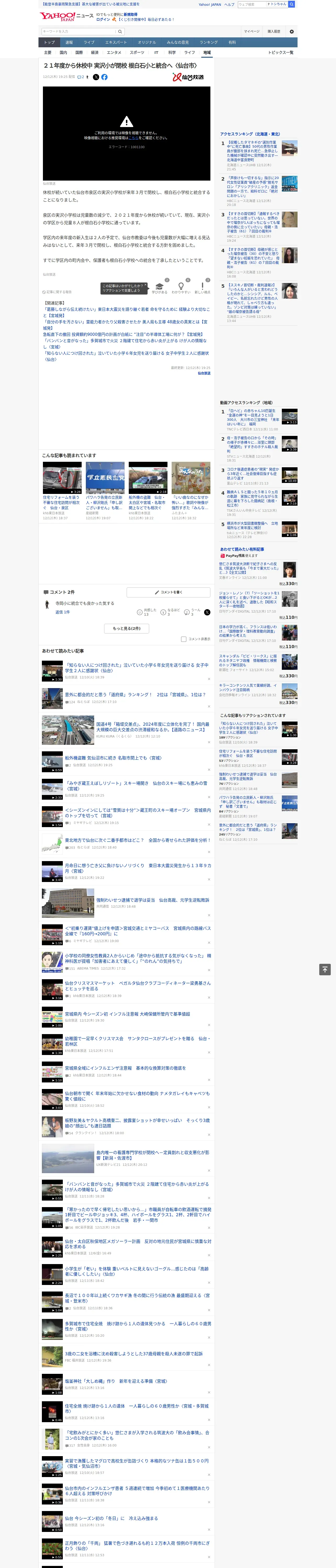Open 返信 1件 replies link
The height and width of the screenshot is (1568, 336).
(x=62, y=612)
